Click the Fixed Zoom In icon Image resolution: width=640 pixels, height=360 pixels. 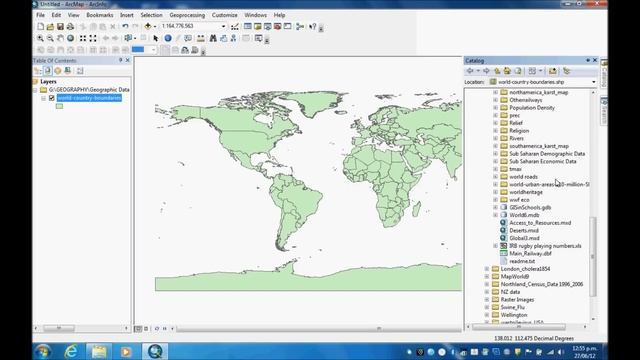point(83,38)
